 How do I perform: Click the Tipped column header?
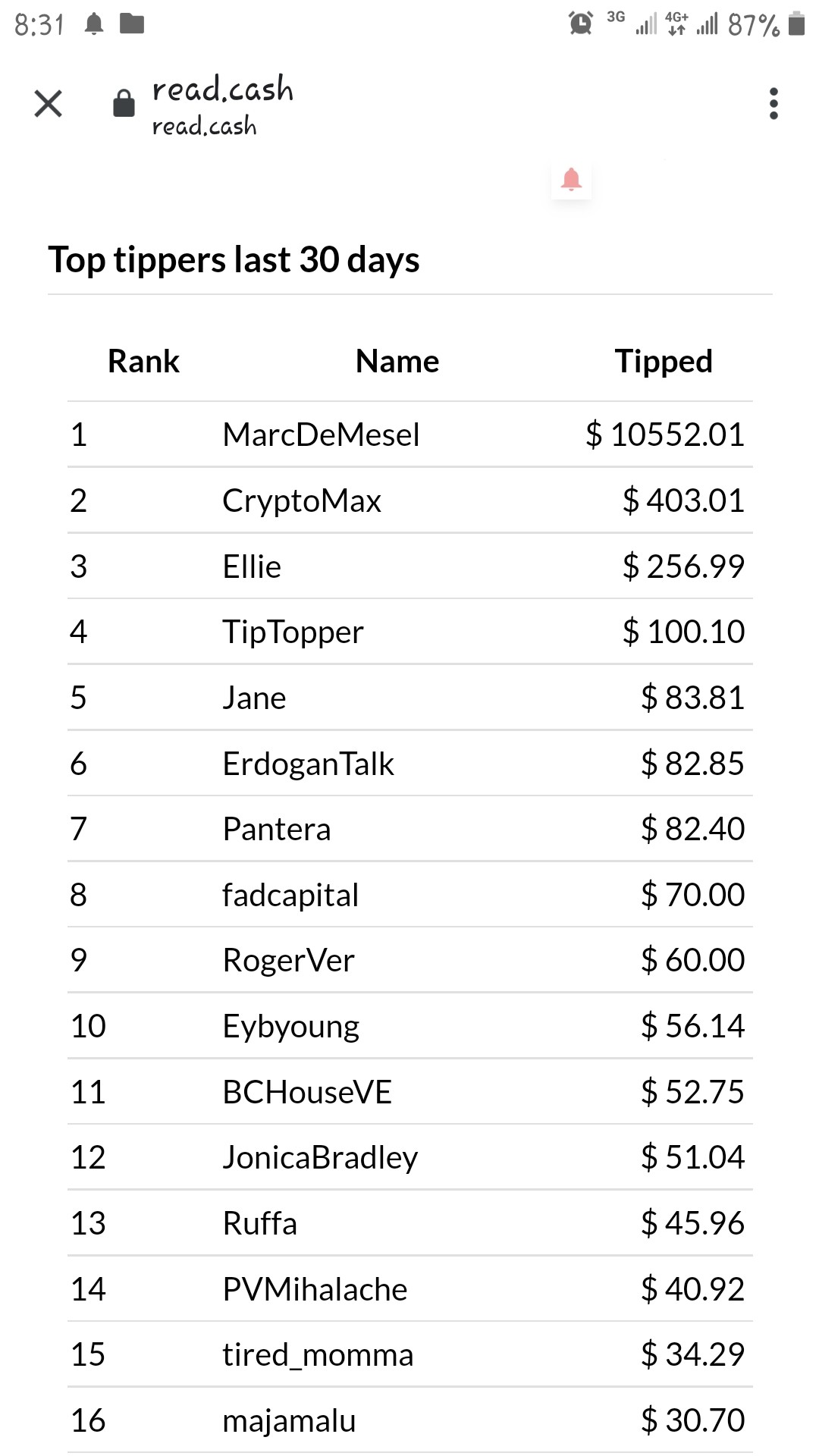[664, 362]
